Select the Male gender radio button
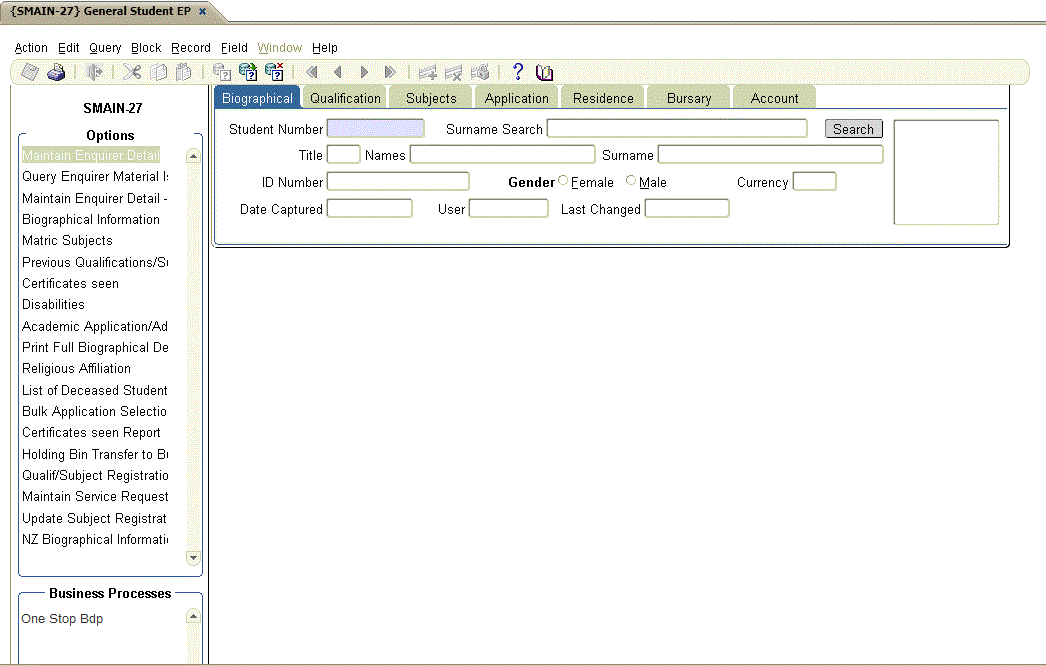This screenshot has width=1046, height=666. (x=631, y=181)
